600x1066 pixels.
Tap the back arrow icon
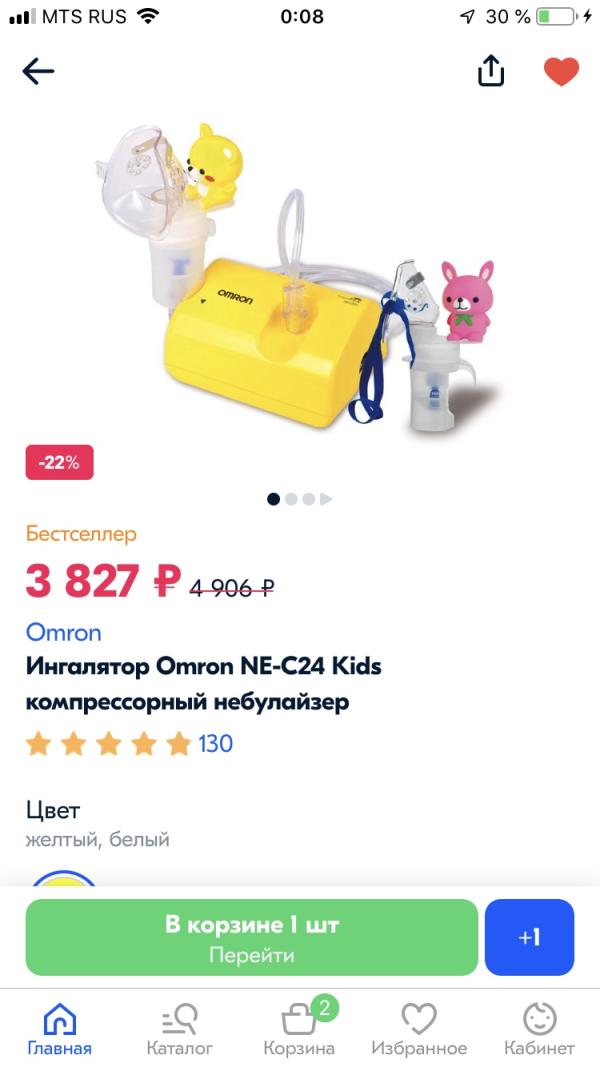coord(38,71)
